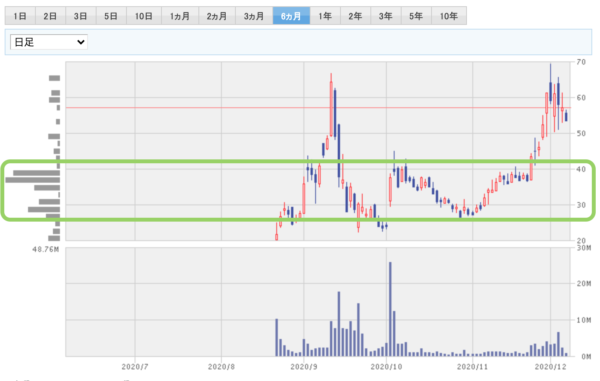Choose the 10年 chart period
Screen dimensions: 600x381
click(449, 16)
